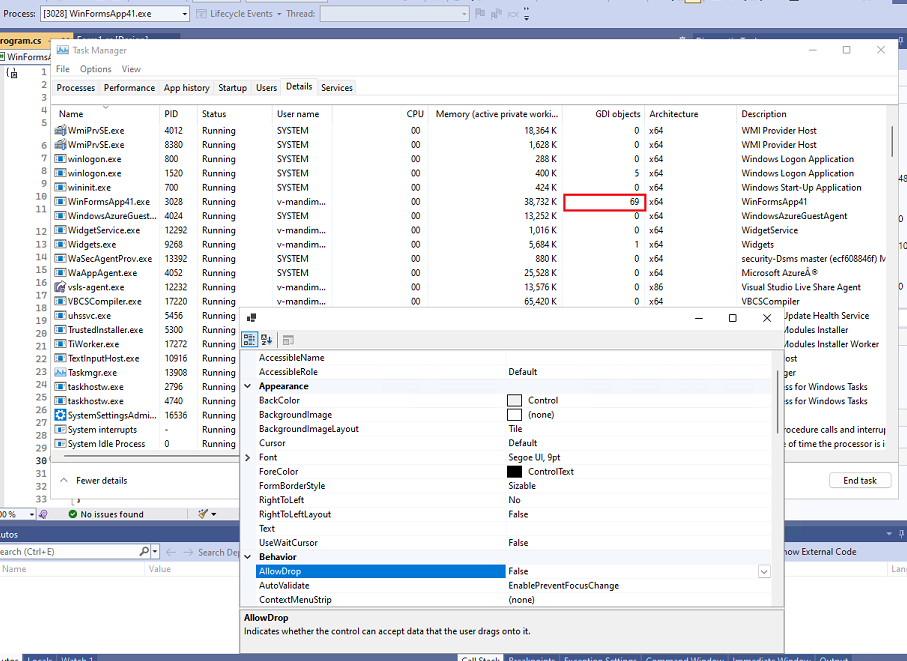Switch to the Services tab
This screenshot has height=661, width=907.
337,87
